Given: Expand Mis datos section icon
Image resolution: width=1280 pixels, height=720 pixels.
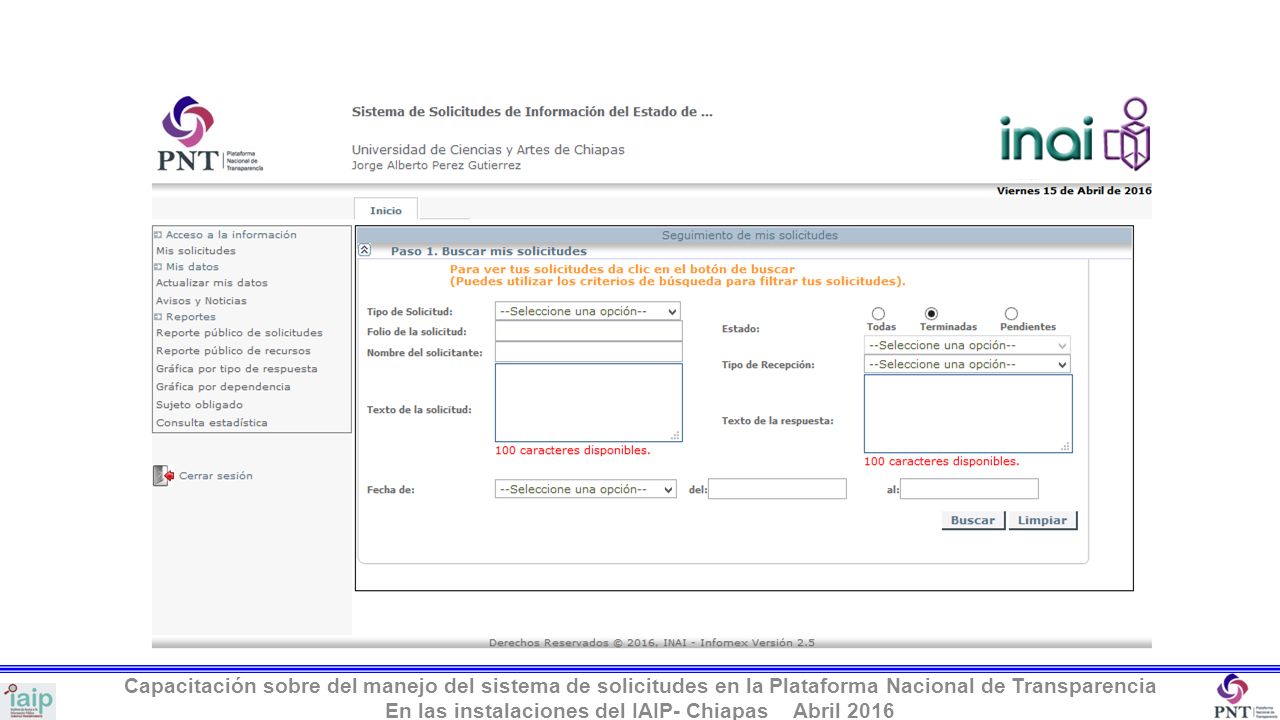Looking at the screenshot, I should point(158,267).
